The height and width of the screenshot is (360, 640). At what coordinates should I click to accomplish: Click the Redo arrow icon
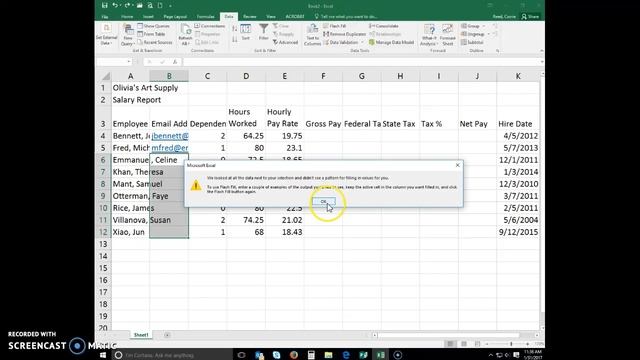[x=127, y=5]
